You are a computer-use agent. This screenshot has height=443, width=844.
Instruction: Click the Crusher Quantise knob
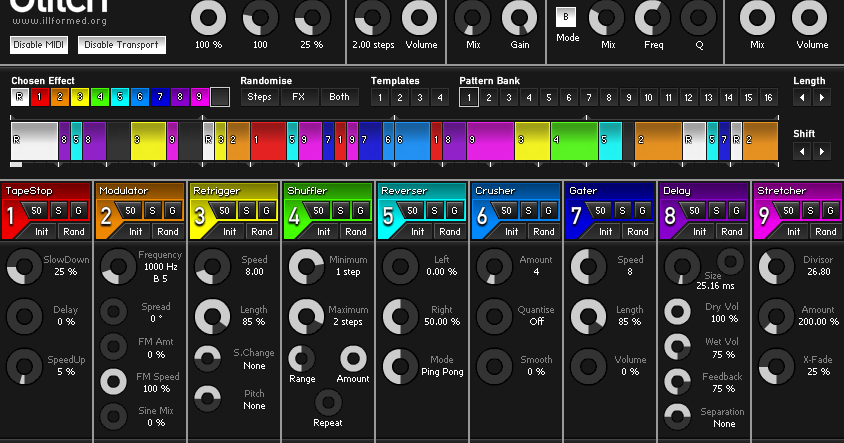(x=494, y=317)
